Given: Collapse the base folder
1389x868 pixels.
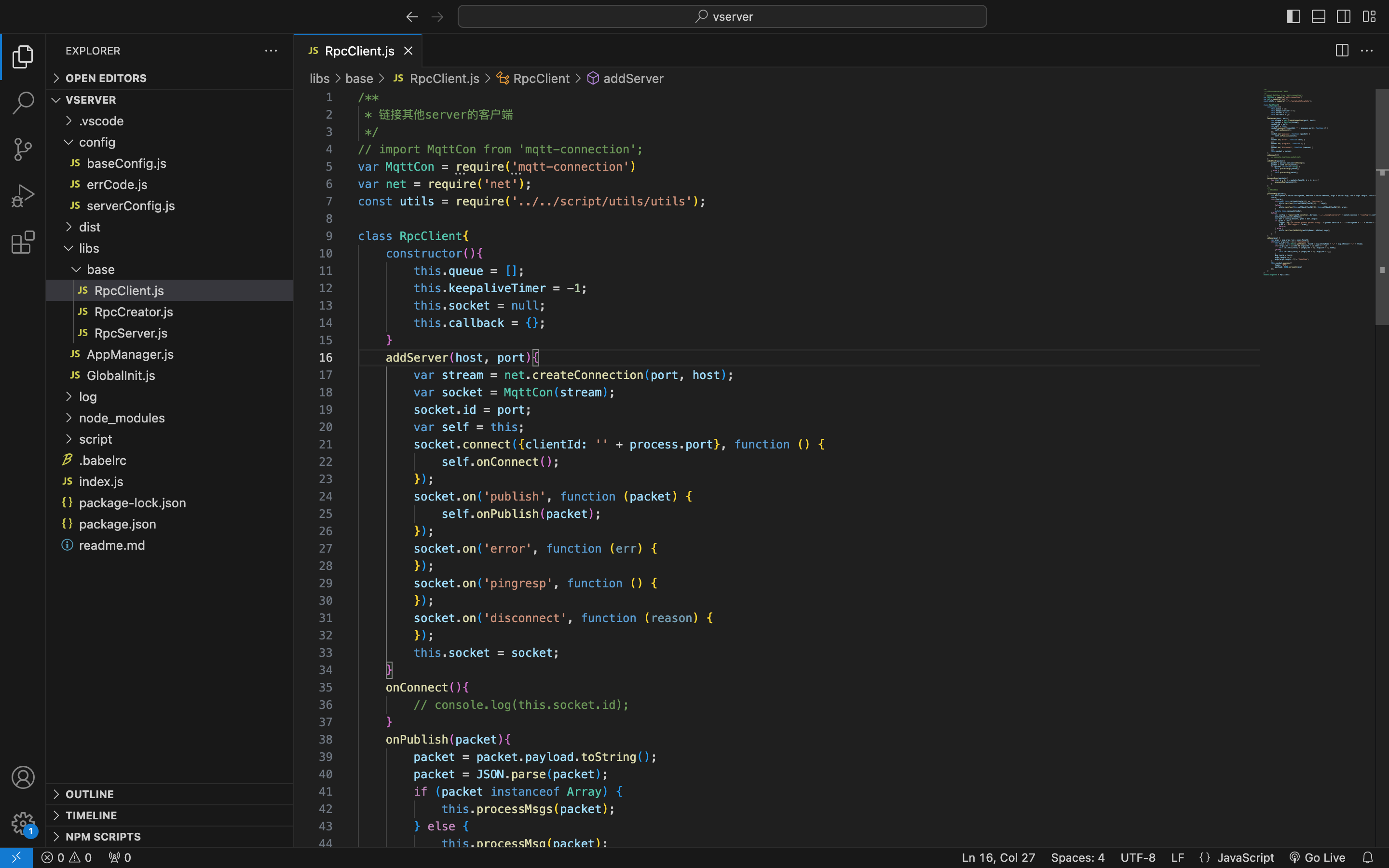Looking at the screenshot, I should pos(170,270).
